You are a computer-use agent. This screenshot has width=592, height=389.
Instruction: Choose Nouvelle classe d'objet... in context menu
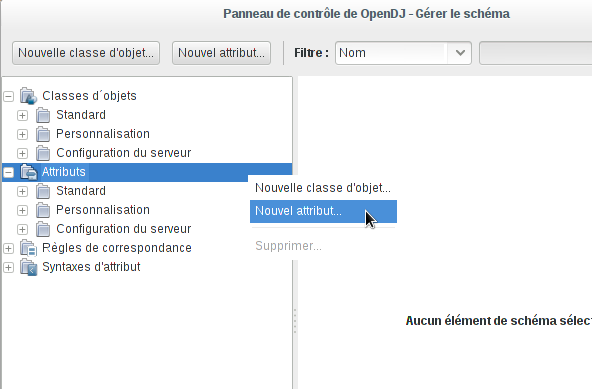323,188
